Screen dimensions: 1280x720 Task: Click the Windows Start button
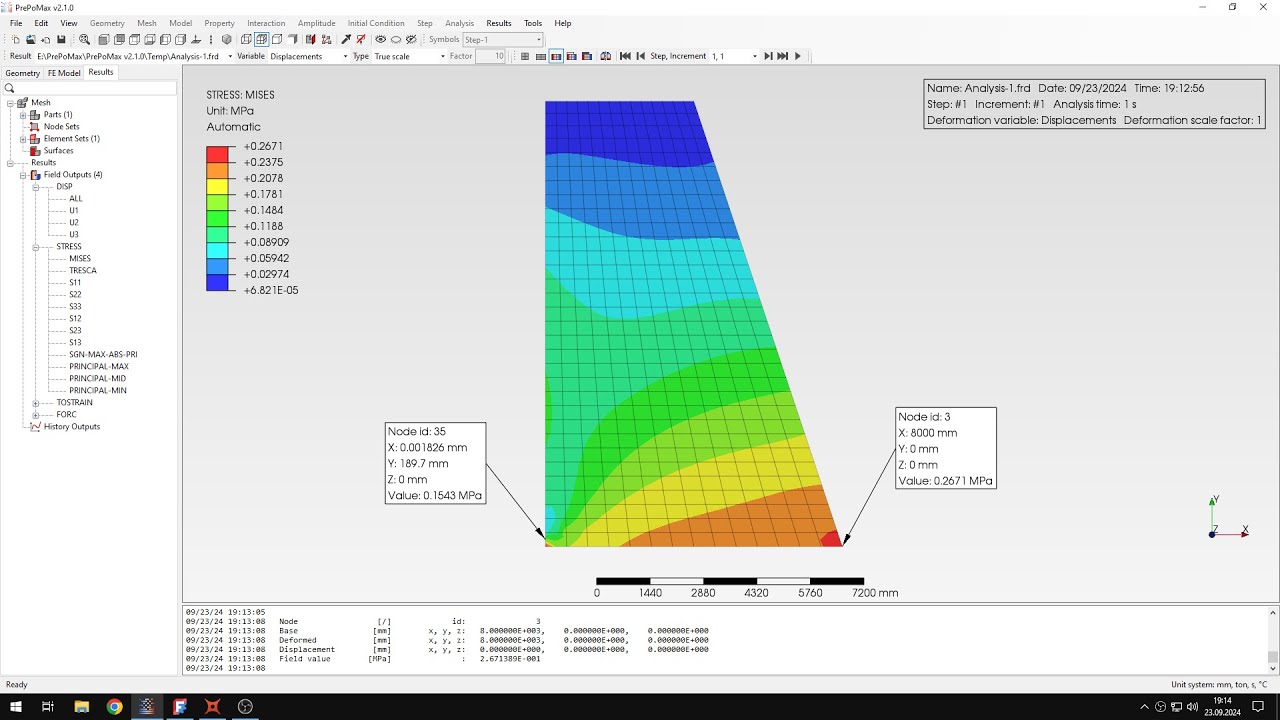pos(16,706)
